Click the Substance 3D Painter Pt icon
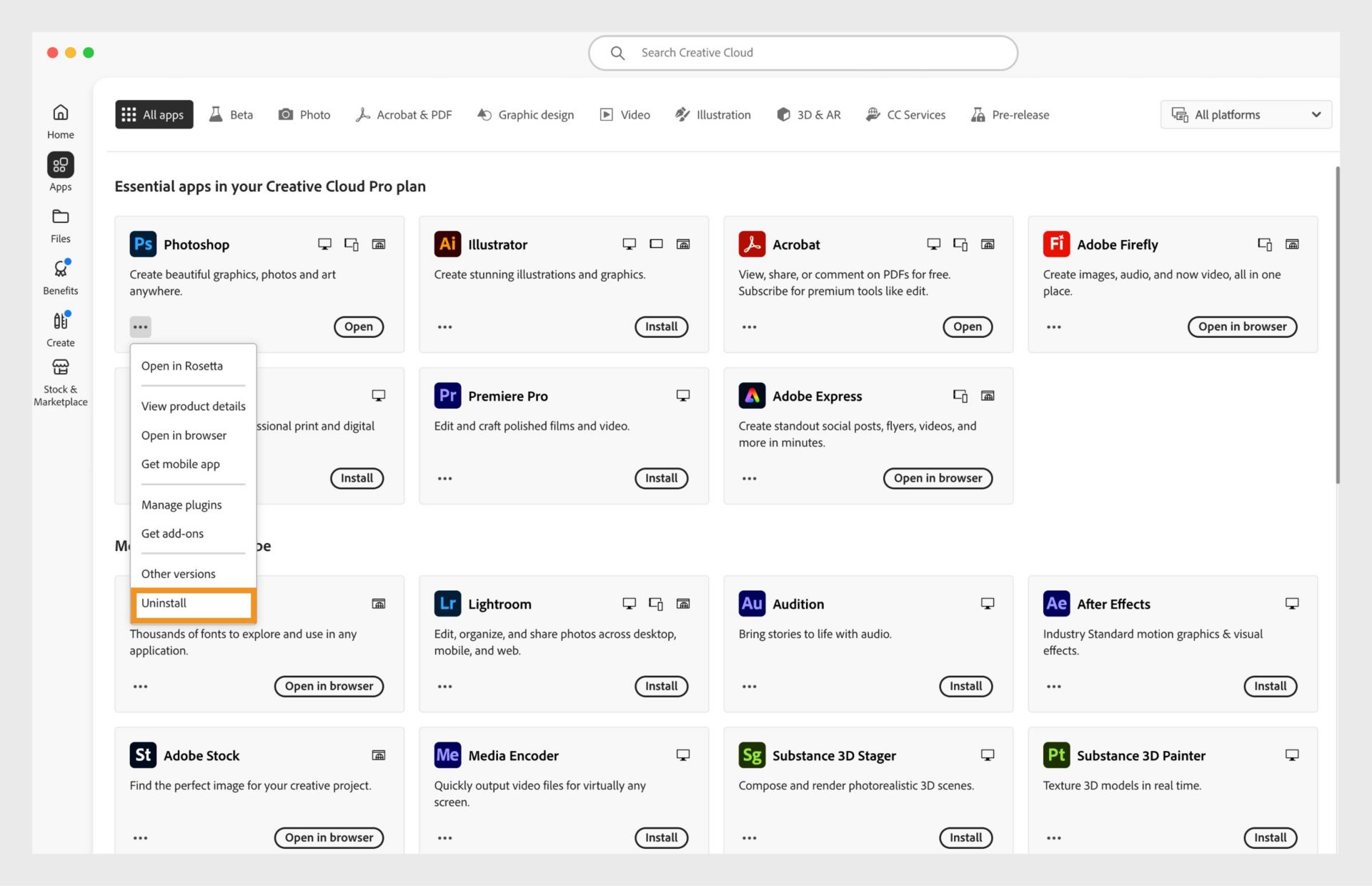 point(1056,755)
